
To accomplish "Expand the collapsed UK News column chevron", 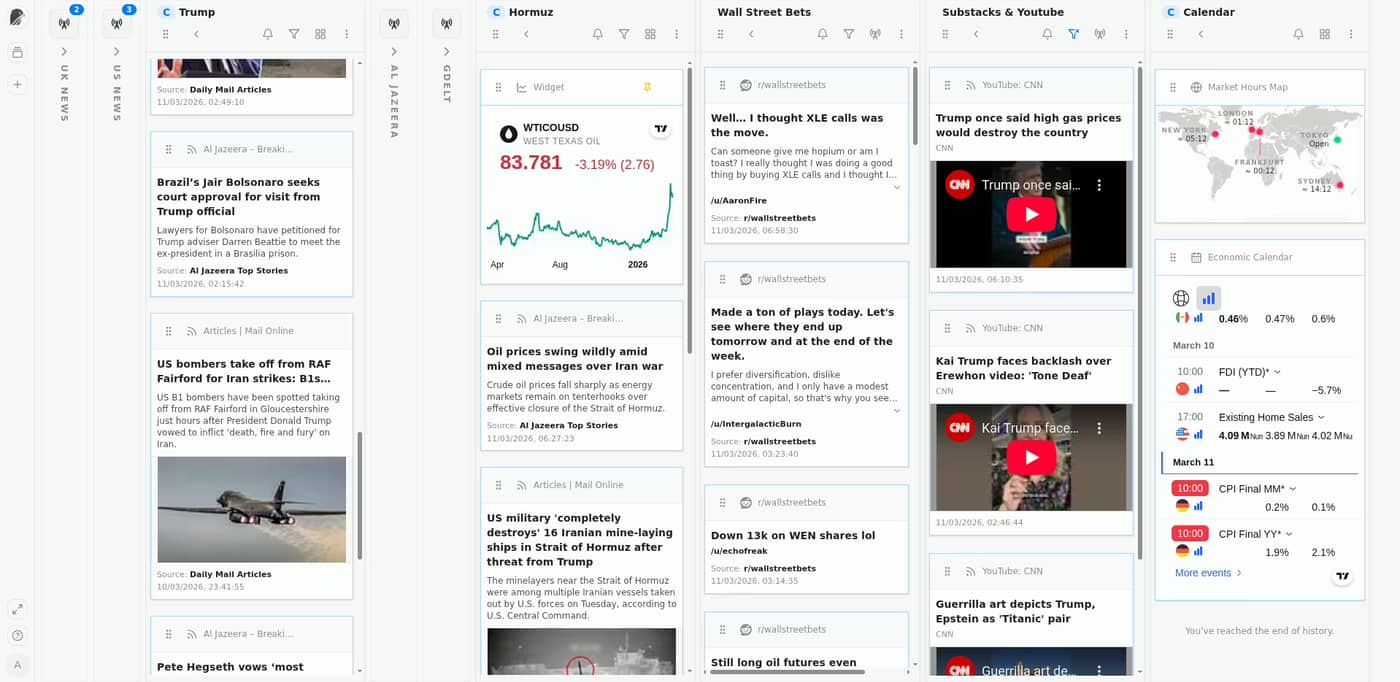I will point(64,51).
